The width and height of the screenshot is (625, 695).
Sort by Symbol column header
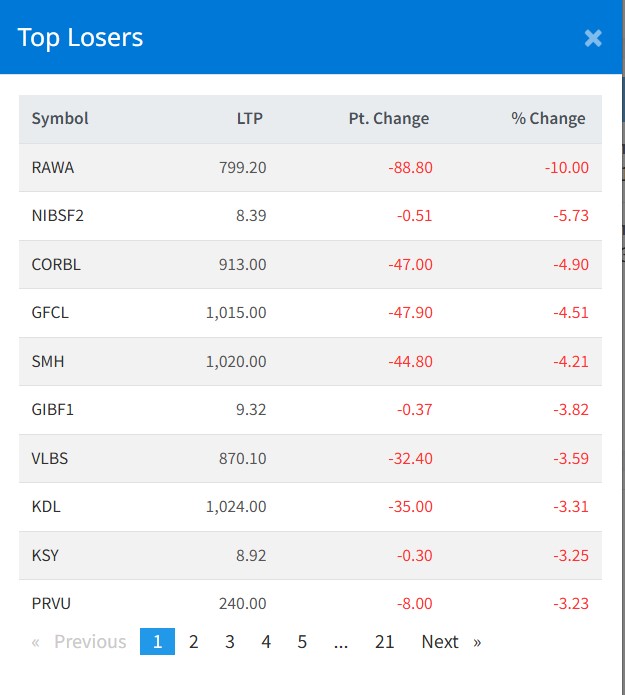point(60,119)
